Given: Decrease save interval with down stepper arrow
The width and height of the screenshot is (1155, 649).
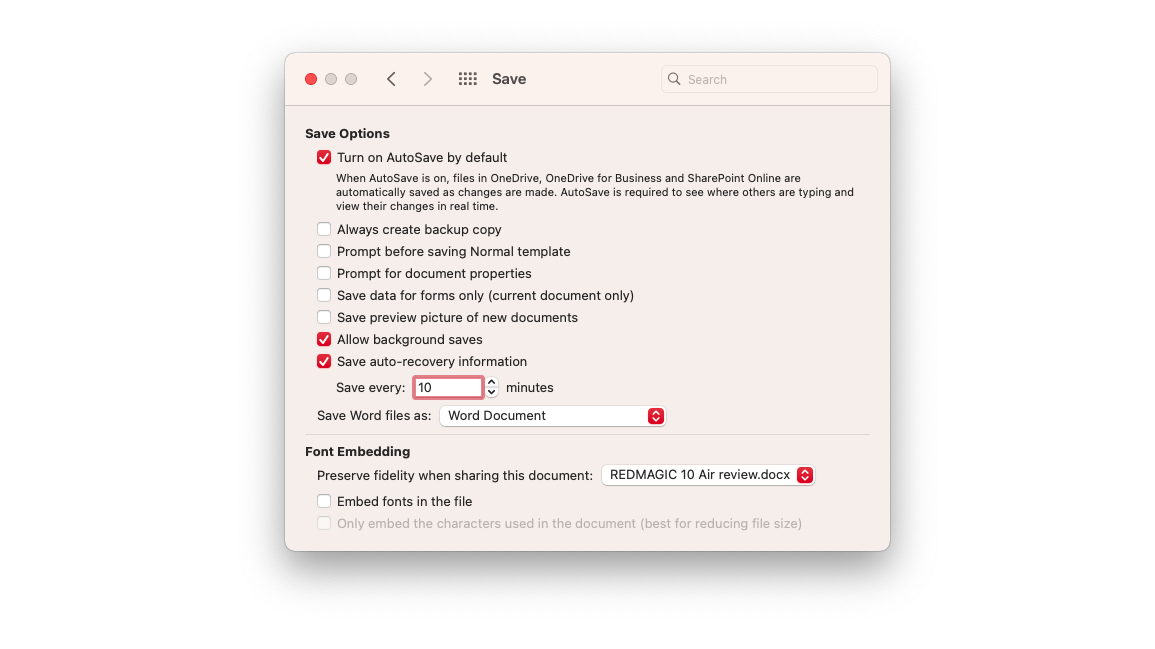Looking at the screenshot, I should pyautogui.click(x=491, y=393).
